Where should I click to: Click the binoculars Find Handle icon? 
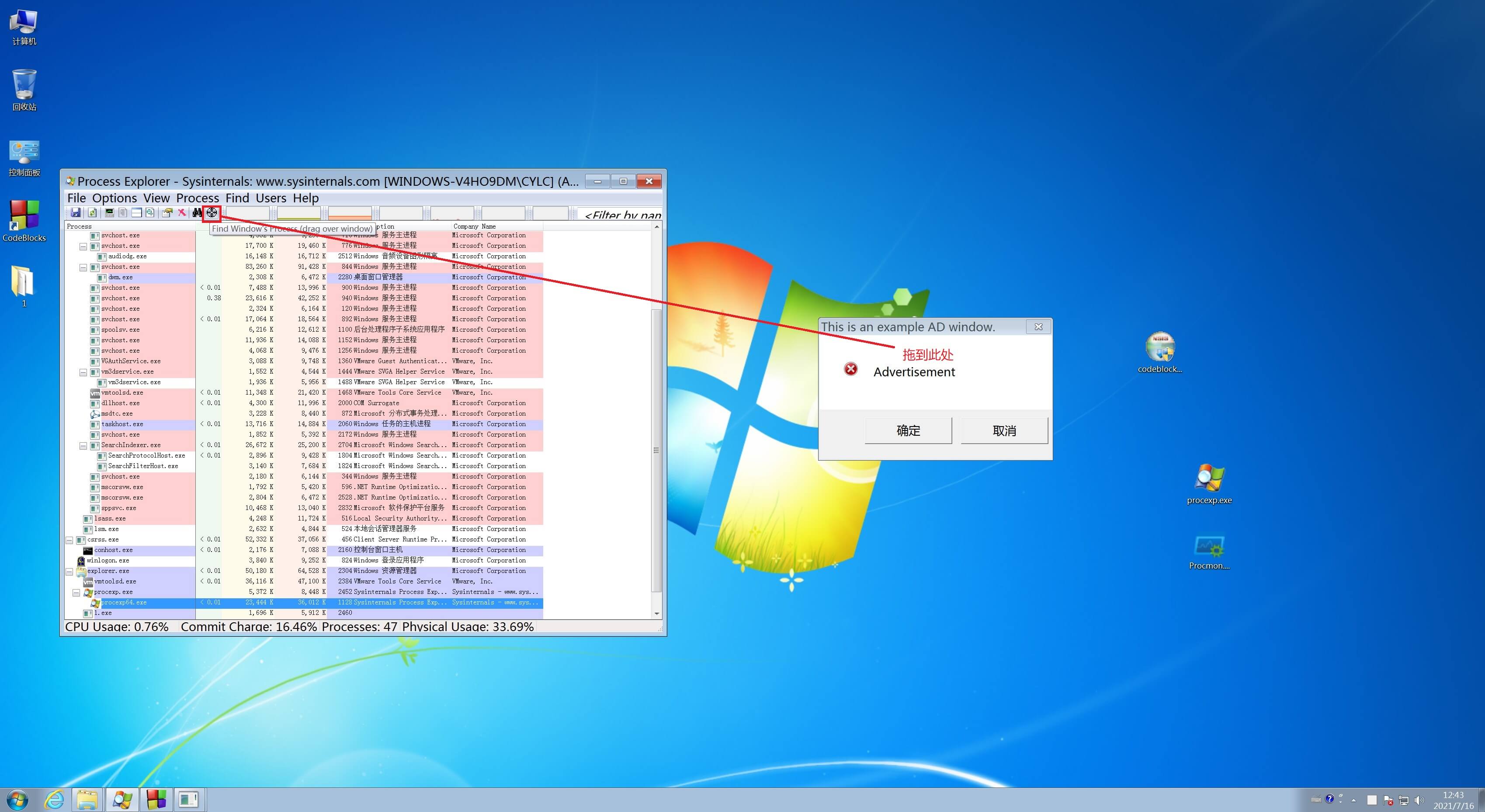(197, 213)
